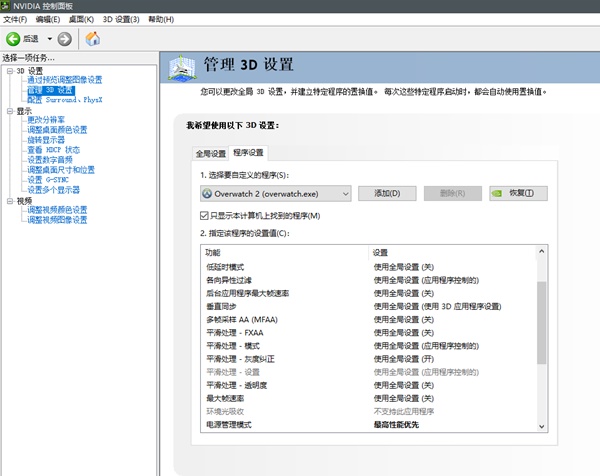Select the 平滑处理 - 灰度纠正 row

tap(368, 359)
